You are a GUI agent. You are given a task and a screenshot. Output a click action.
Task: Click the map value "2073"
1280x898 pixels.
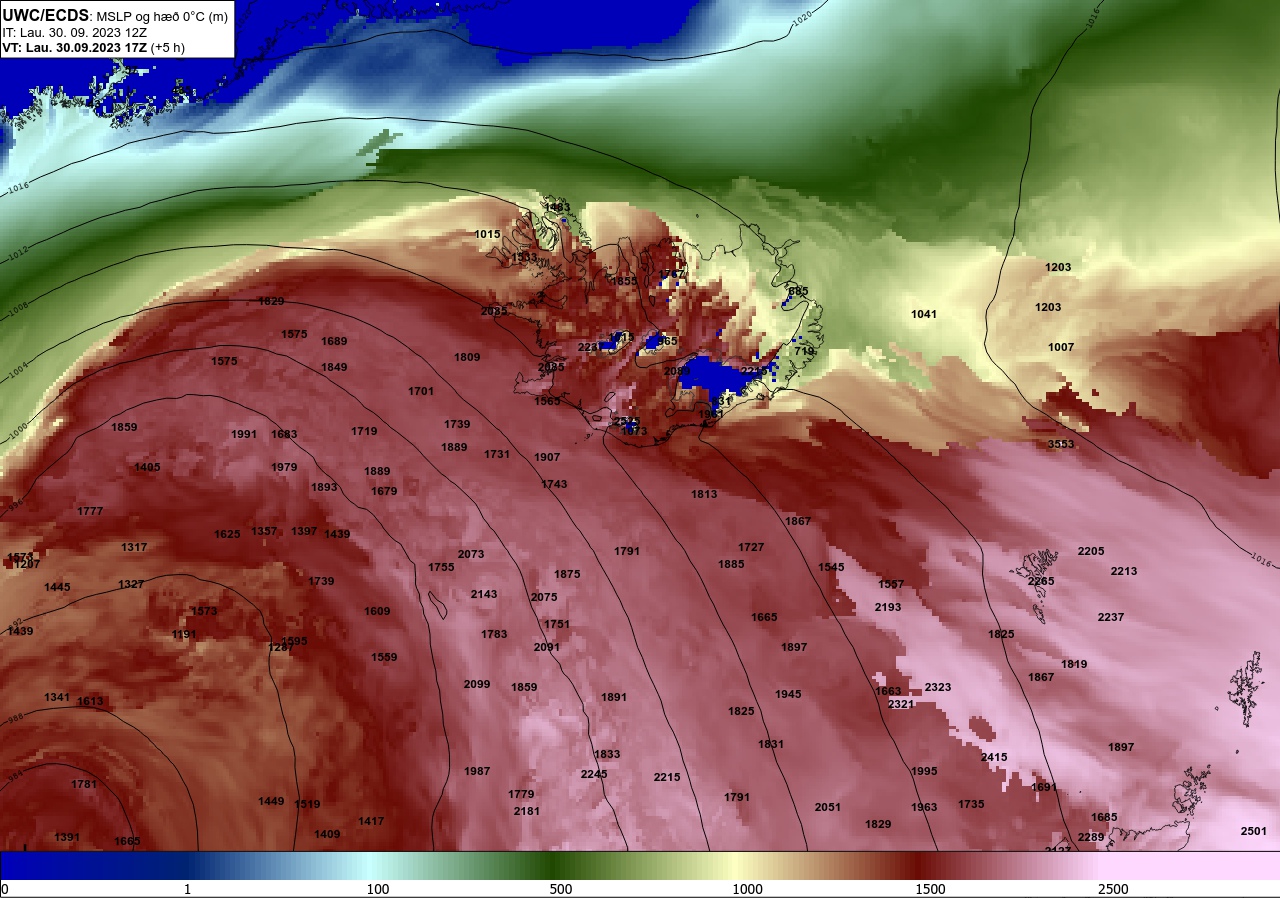click(x=471, y=554)
